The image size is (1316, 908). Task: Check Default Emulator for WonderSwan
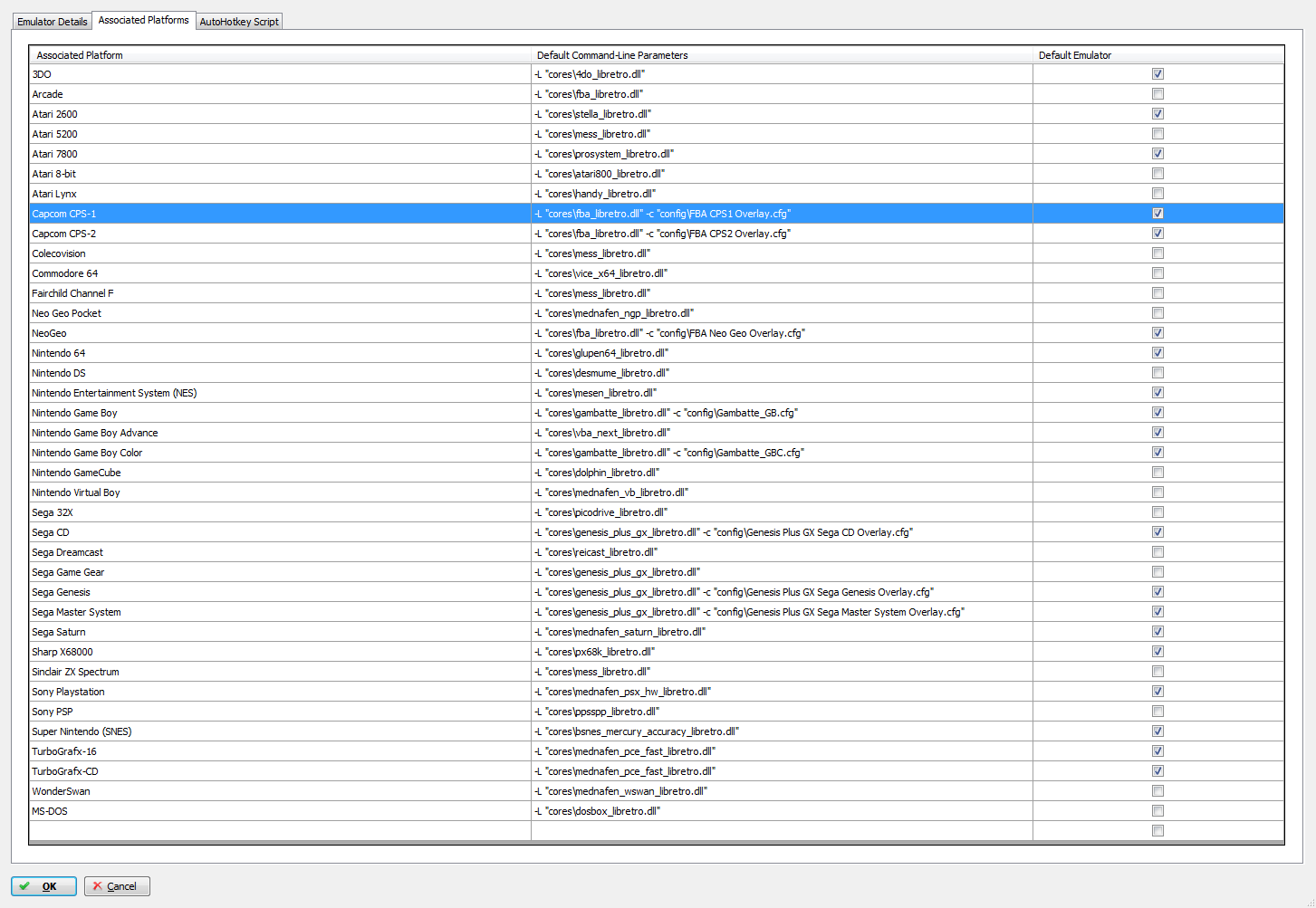[x=1158, y=791]
